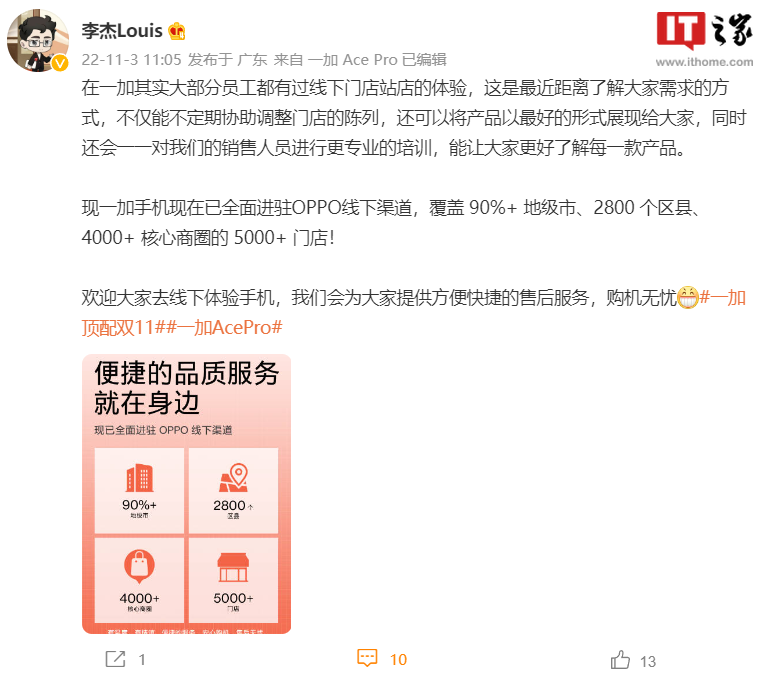This screenshot has height=679, width=765.
Task: Visit www.ithome.com watermark link
Action: [x=704, y=62]
